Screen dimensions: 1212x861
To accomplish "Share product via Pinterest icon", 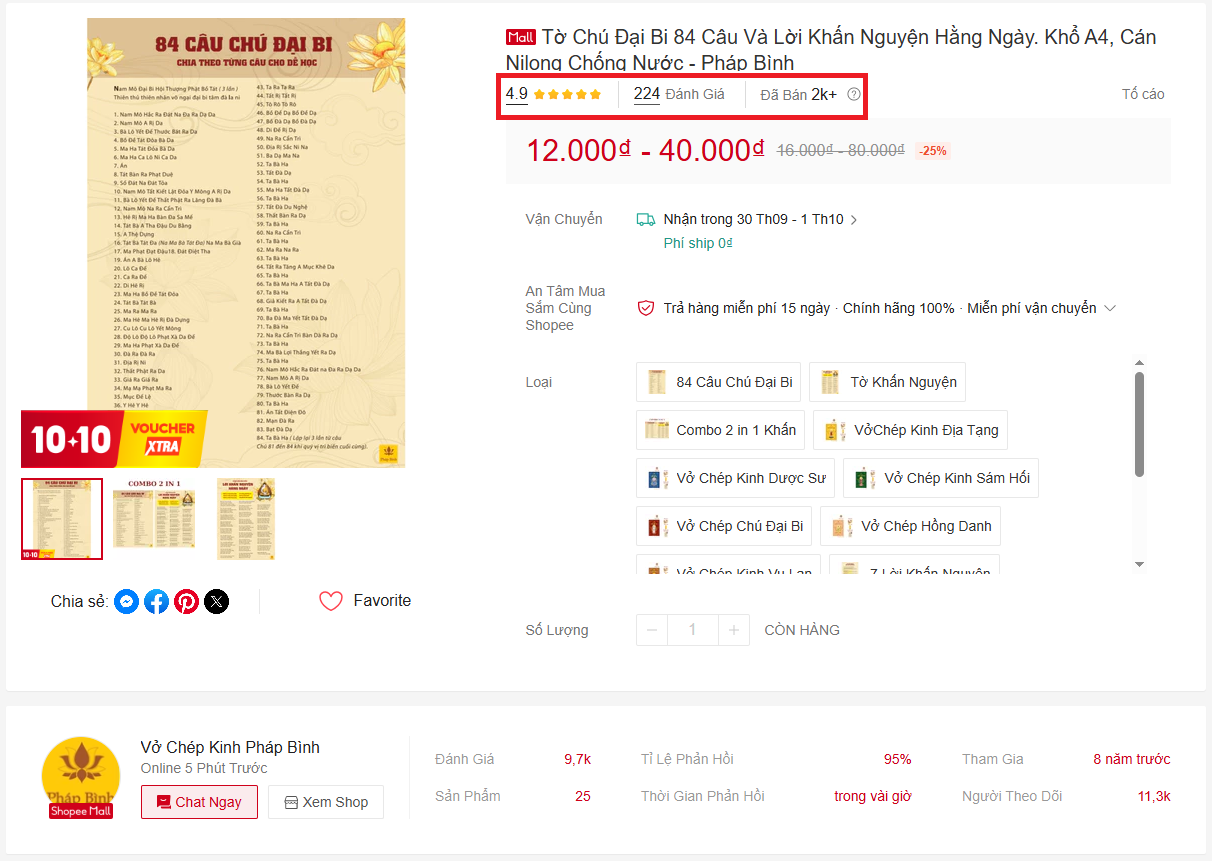I will coord(186,601).
